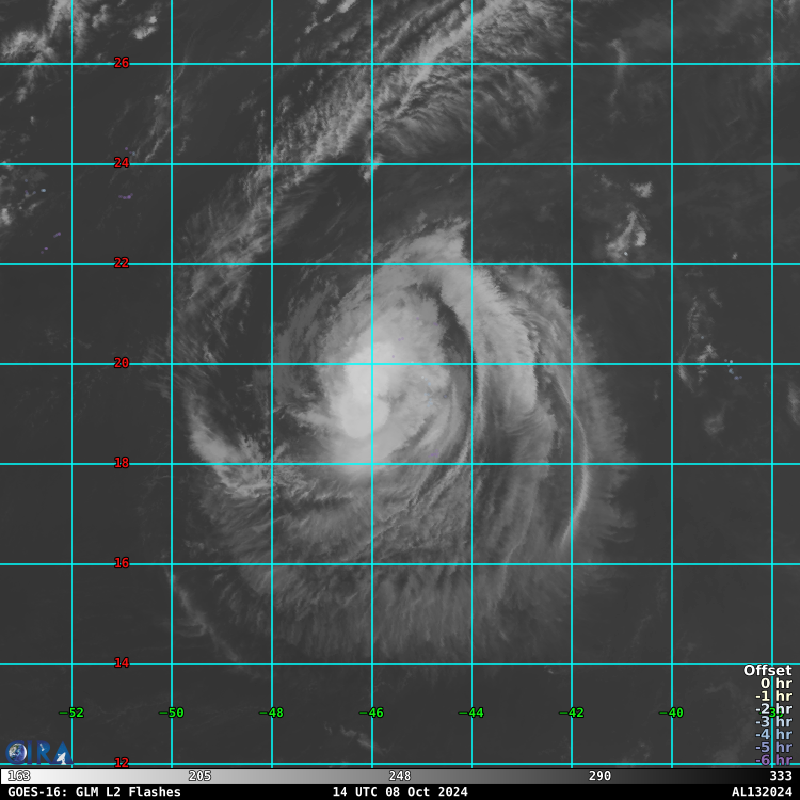Click the -40 longitude label
Viewport: 800px width, 800px height.
click(671, 713)
